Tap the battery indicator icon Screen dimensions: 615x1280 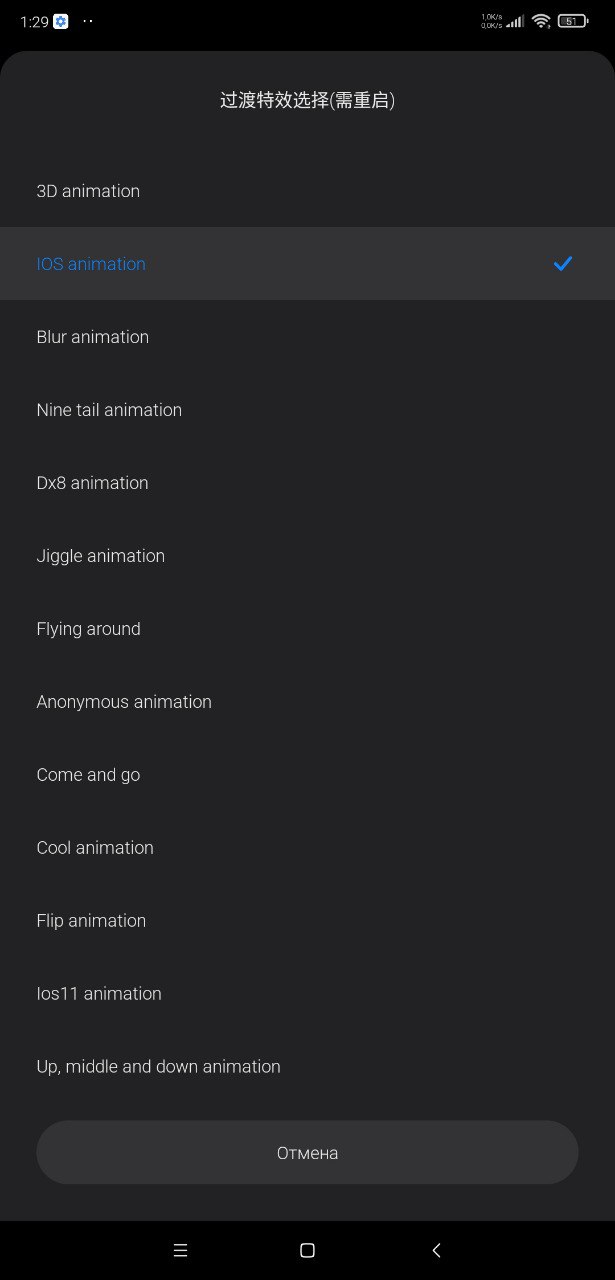pyautogui.click(x=573, y=21)
